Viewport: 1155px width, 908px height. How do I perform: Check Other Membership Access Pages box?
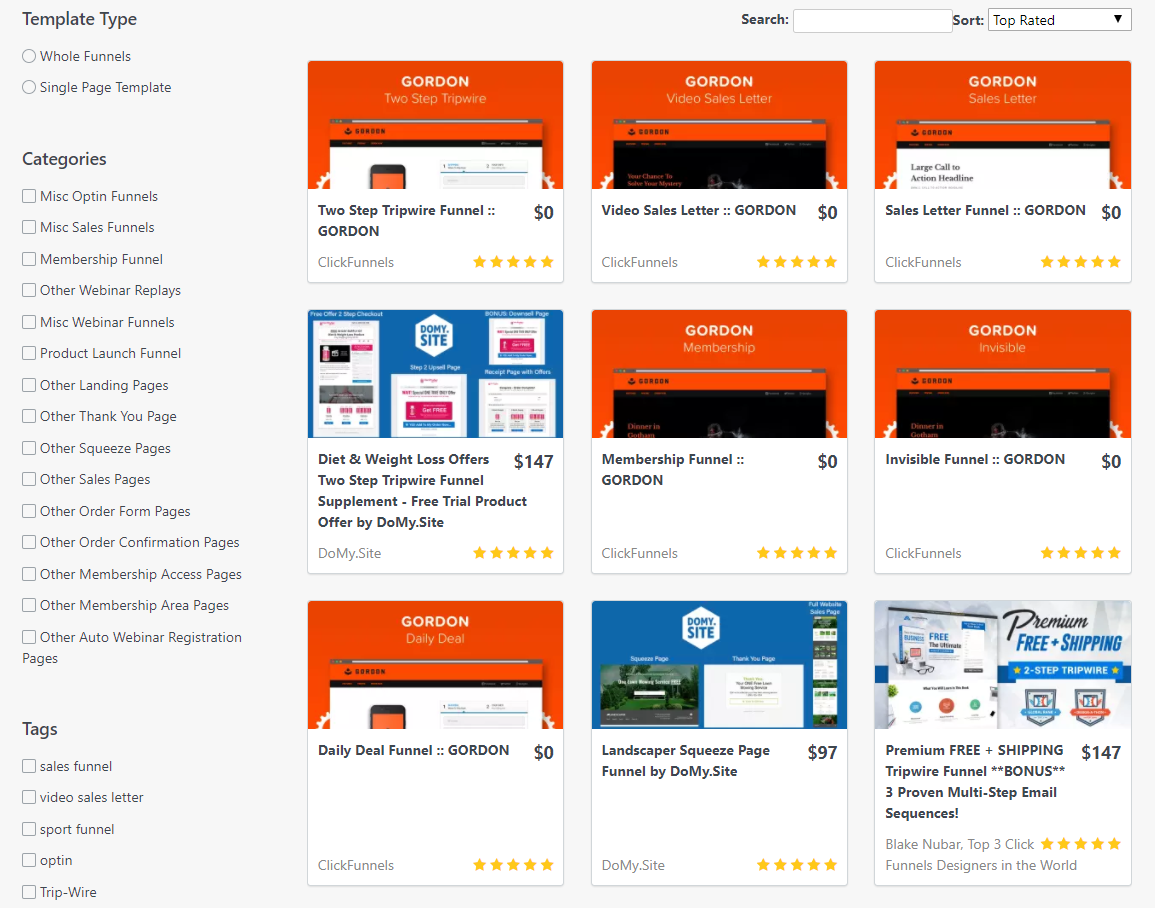click(x=29, y=574)
